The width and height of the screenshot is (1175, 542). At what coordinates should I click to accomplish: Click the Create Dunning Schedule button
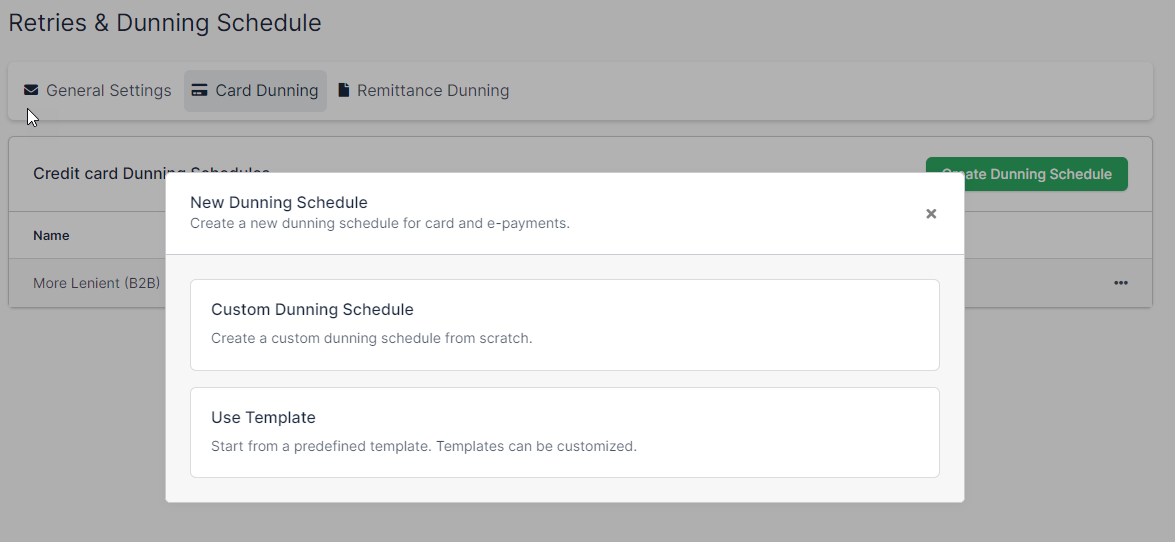coord(1027,174)
